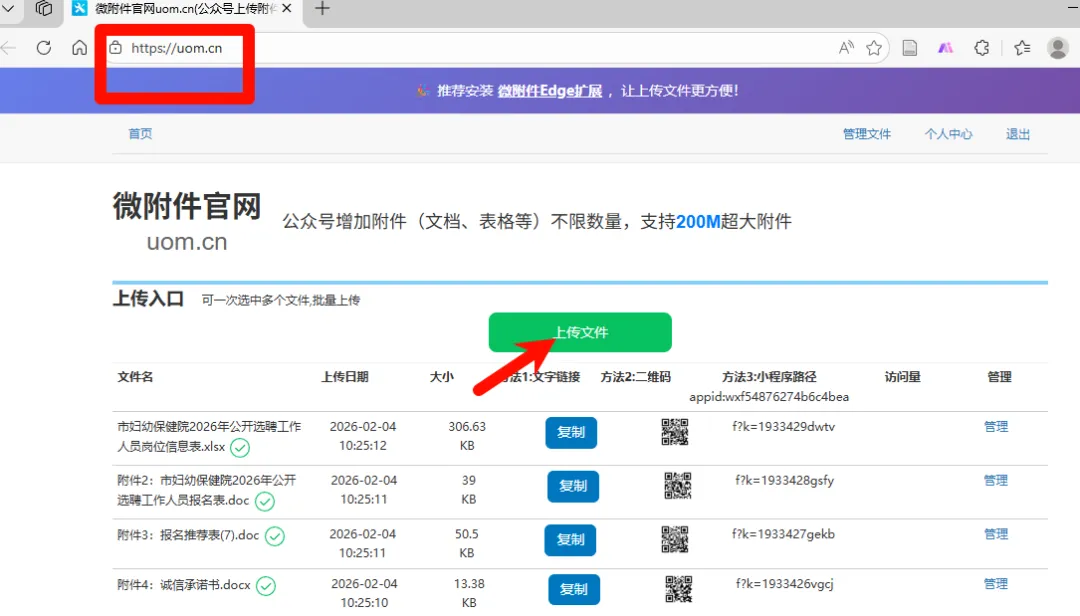
Task: Click the green 上传文件 button
Action: click(x=580, y=332)
